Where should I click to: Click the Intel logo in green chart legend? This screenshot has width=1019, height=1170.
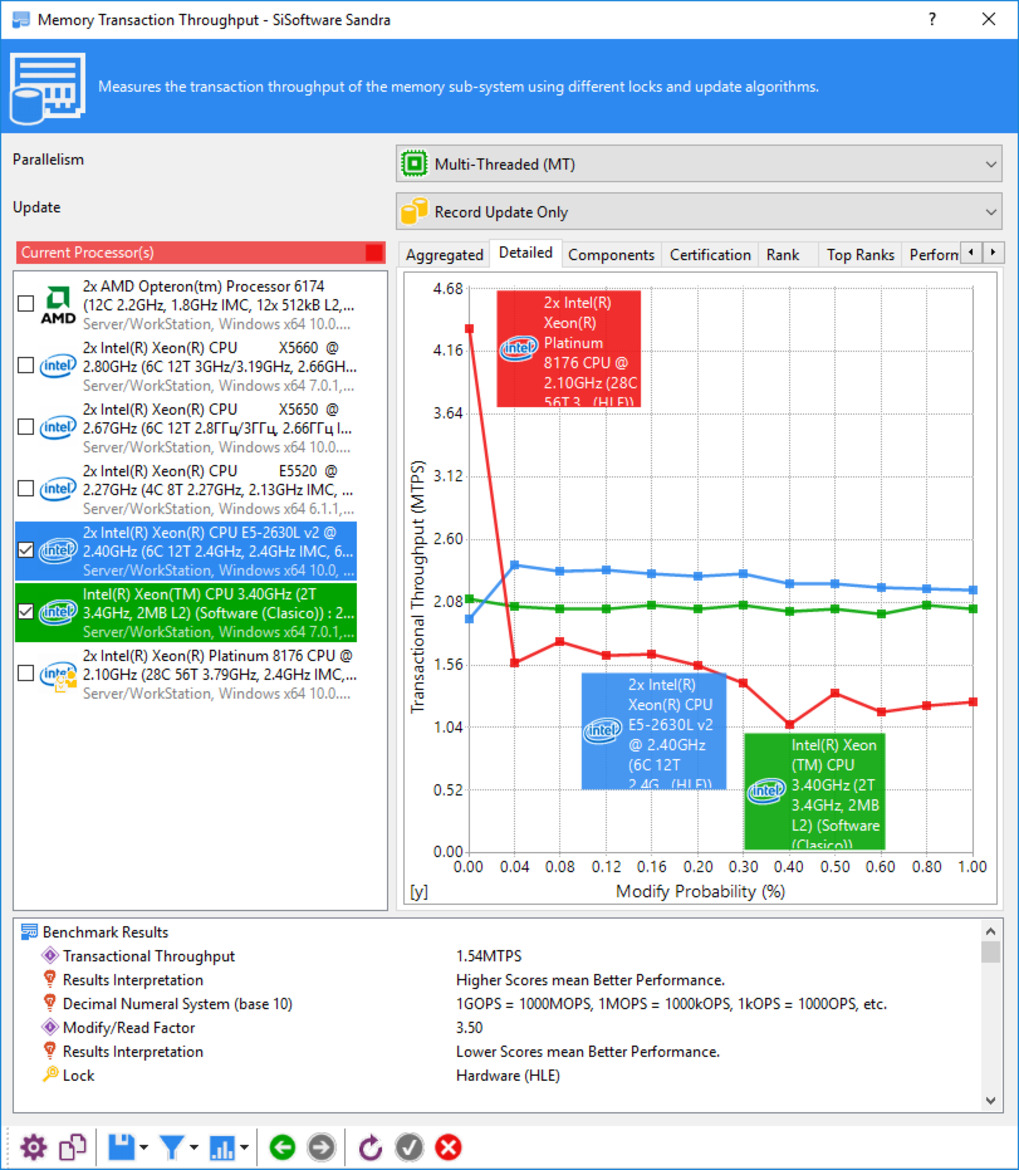tap(766, 790)
